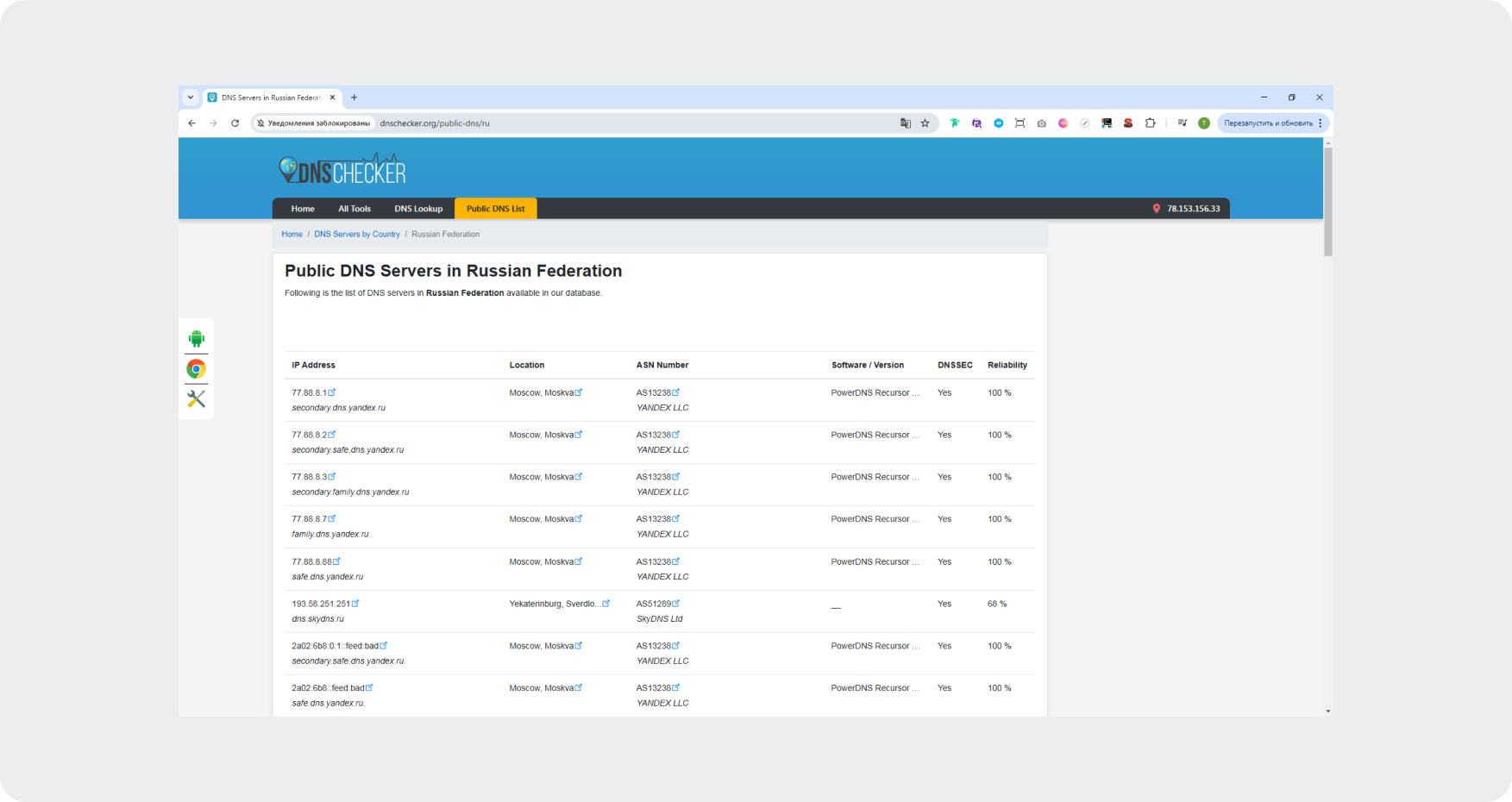The width and height of the screenshot is (1512, 802).
Task: Click the DNSChecker logo
Action: (342, 170)
